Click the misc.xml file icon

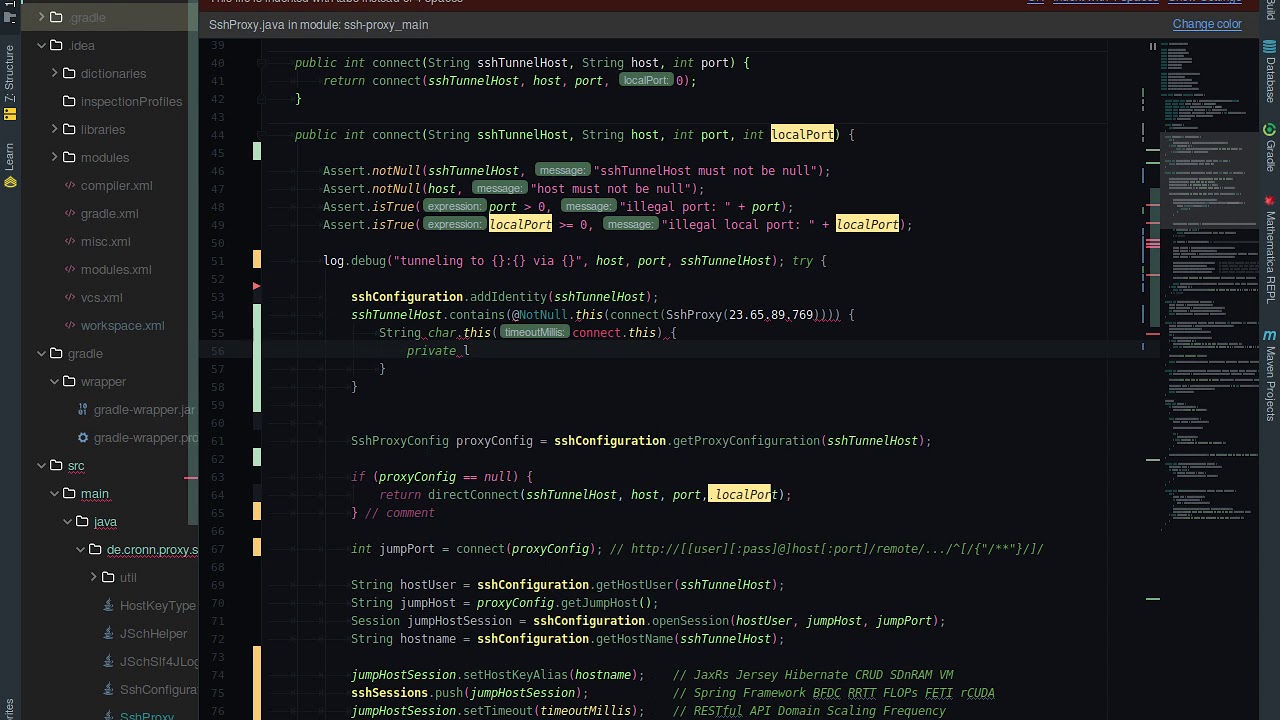(x=70, y=241)
